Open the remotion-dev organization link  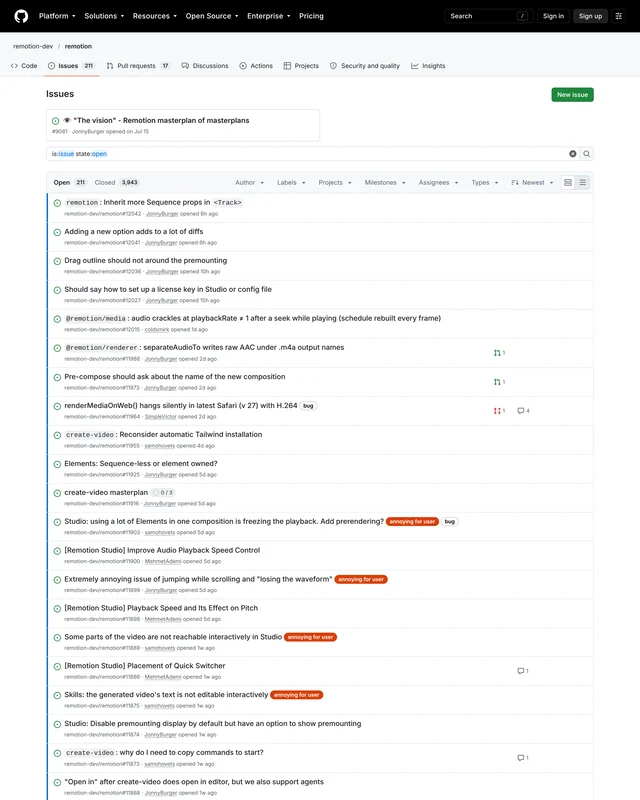(33, 46)
